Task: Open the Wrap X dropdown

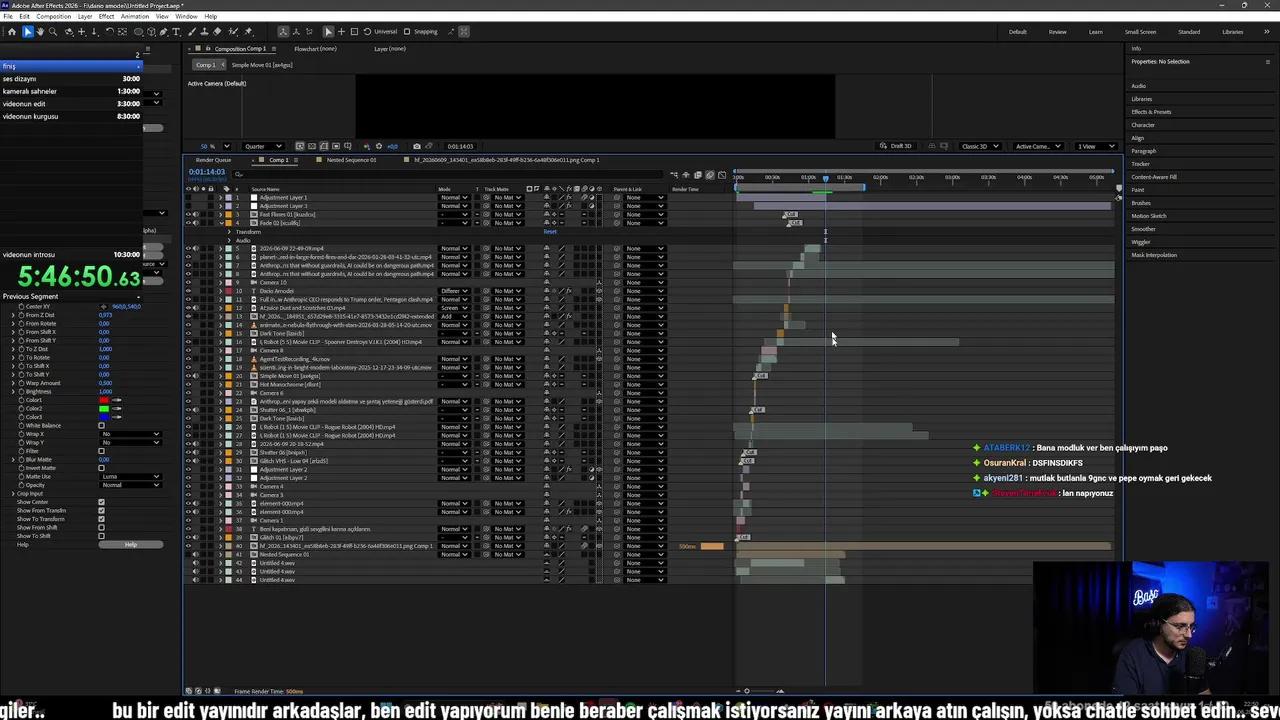Action: [131, 434]
